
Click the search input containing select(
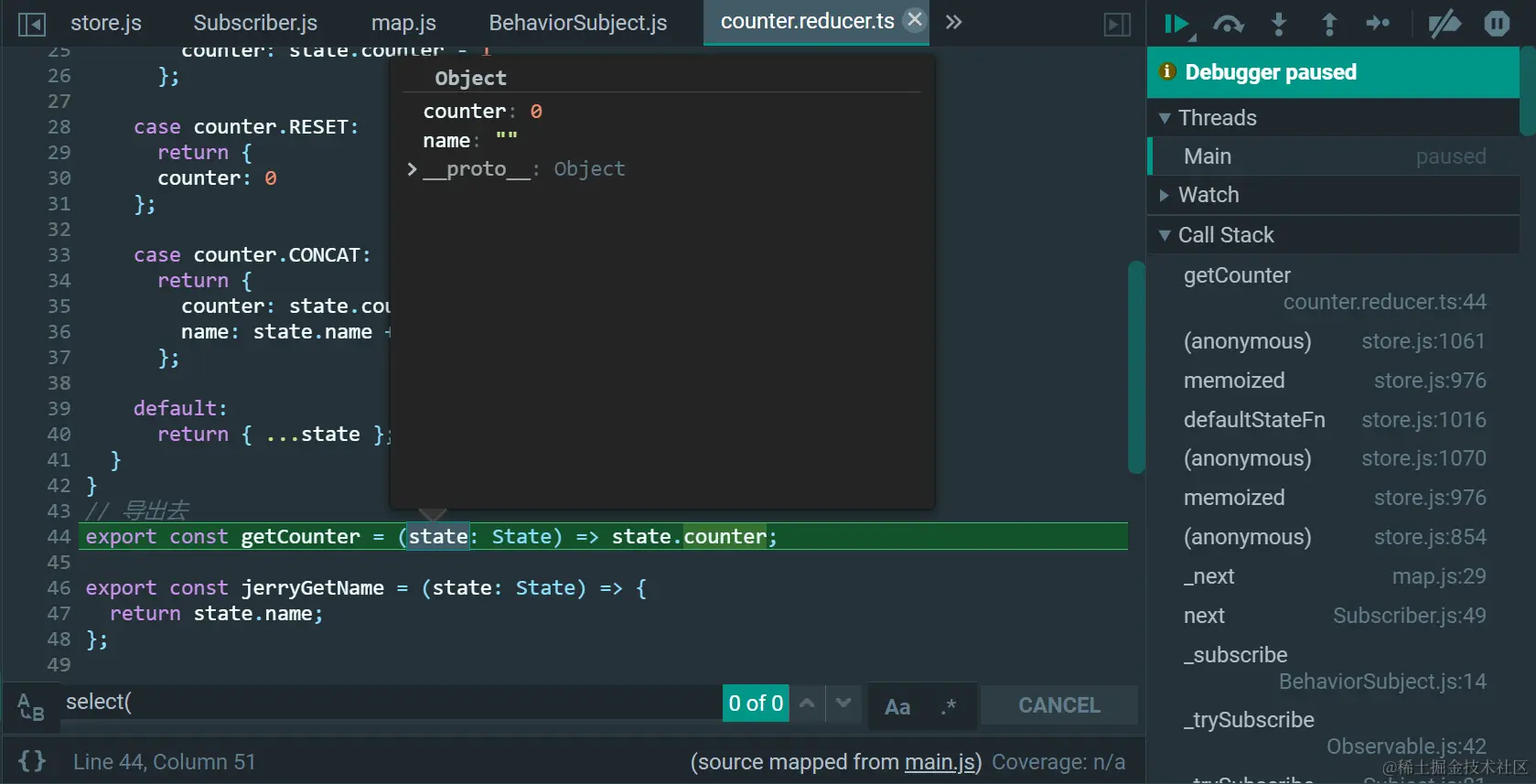(x=392, y=703)
